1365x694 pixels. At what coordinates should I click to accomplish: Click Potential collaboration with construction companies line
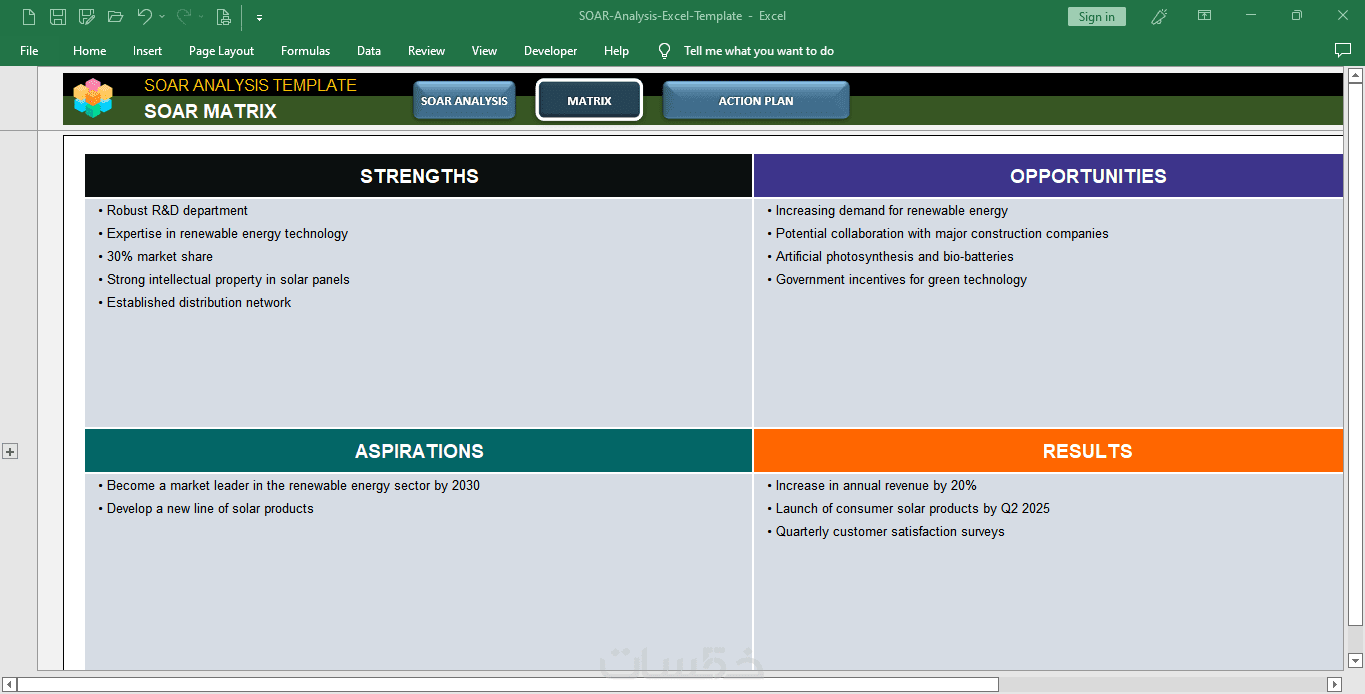coord(938,234)
